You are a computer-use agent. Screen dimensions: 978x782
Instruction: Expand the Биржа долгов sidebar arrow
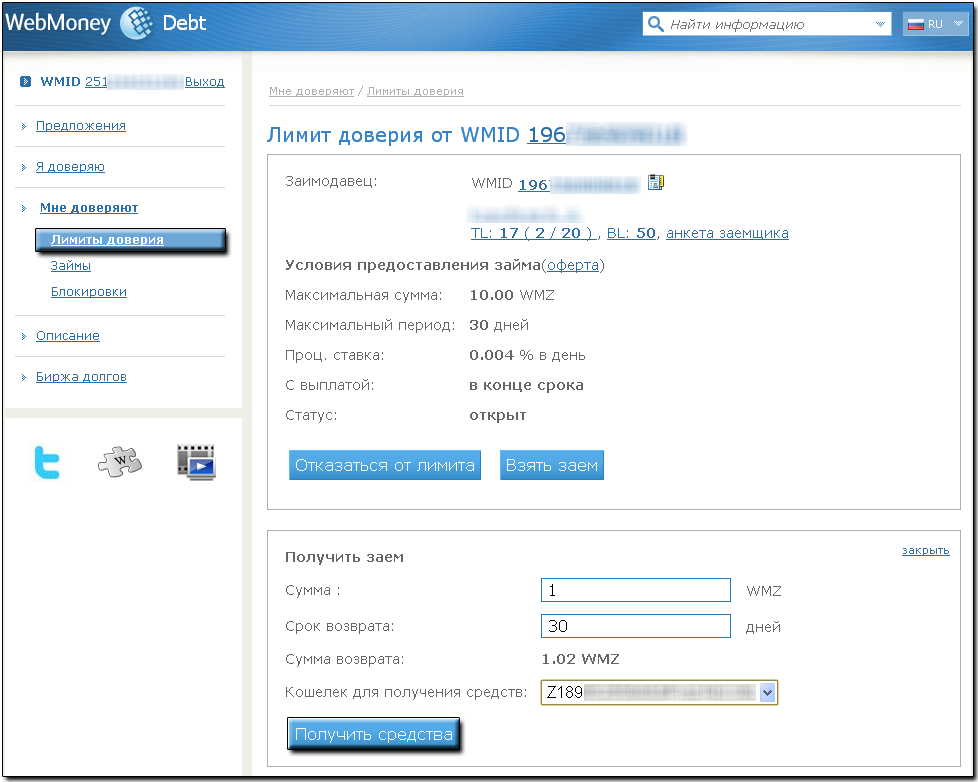pyautogui.click(x=24, y=377)
